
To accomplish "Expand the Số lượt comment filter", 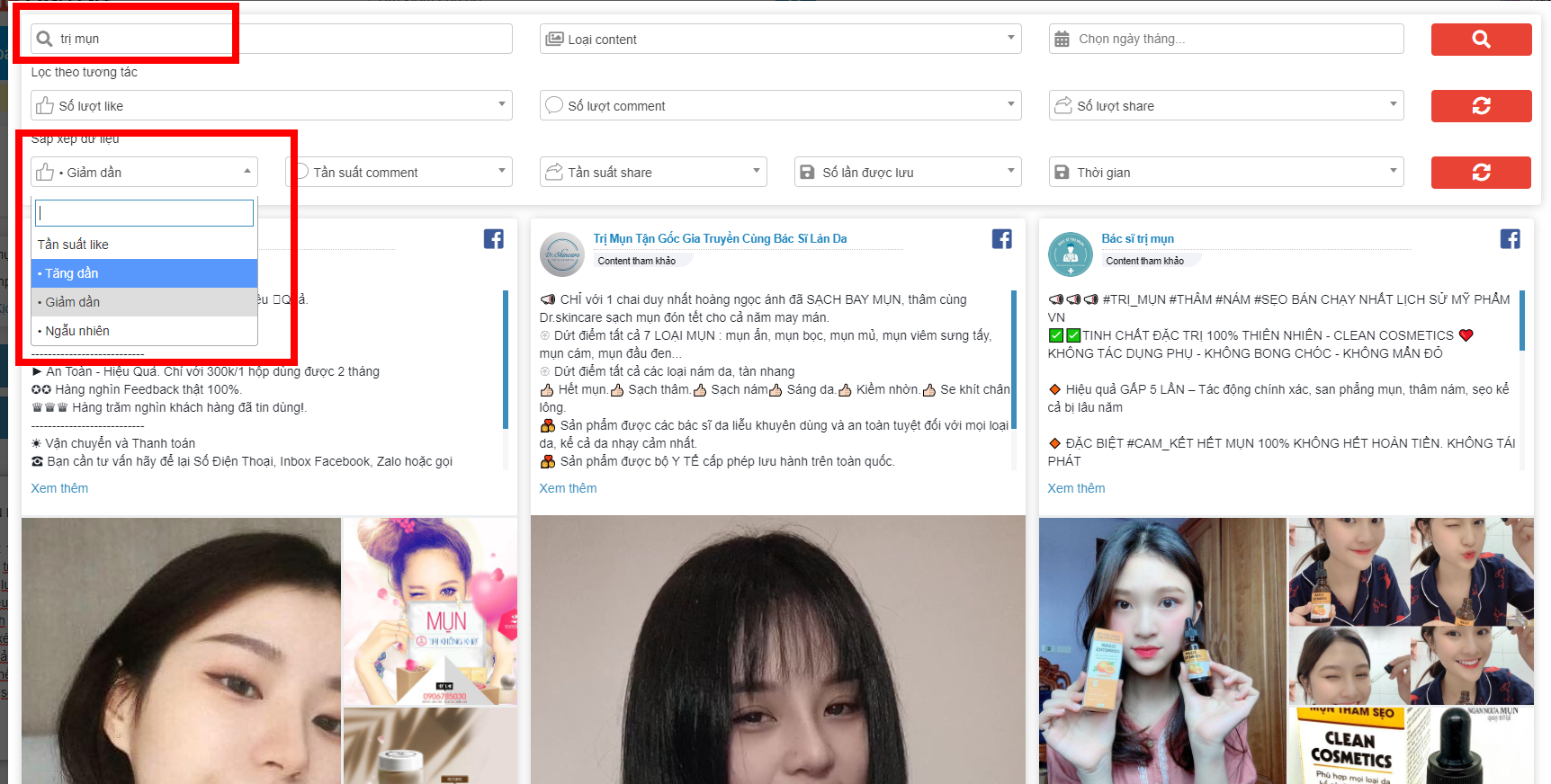I will click(x=780, y=105).
